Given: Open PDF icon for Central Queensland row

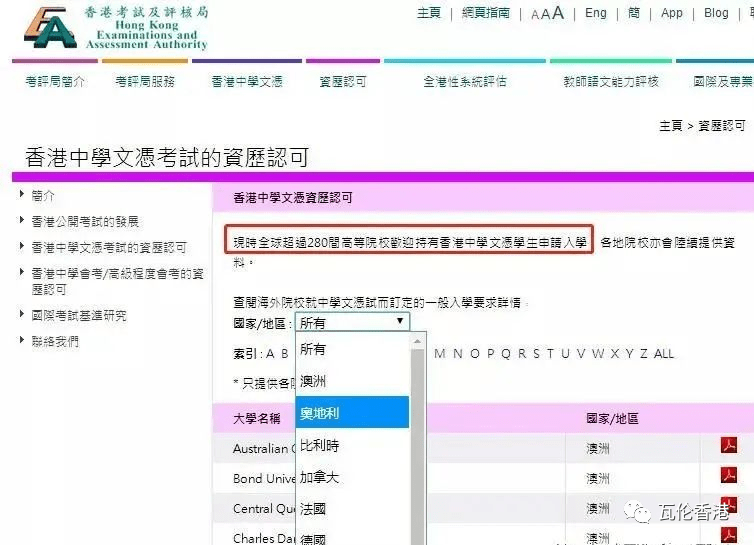Looking at the screenshot, I should click(x=729, y=508).
